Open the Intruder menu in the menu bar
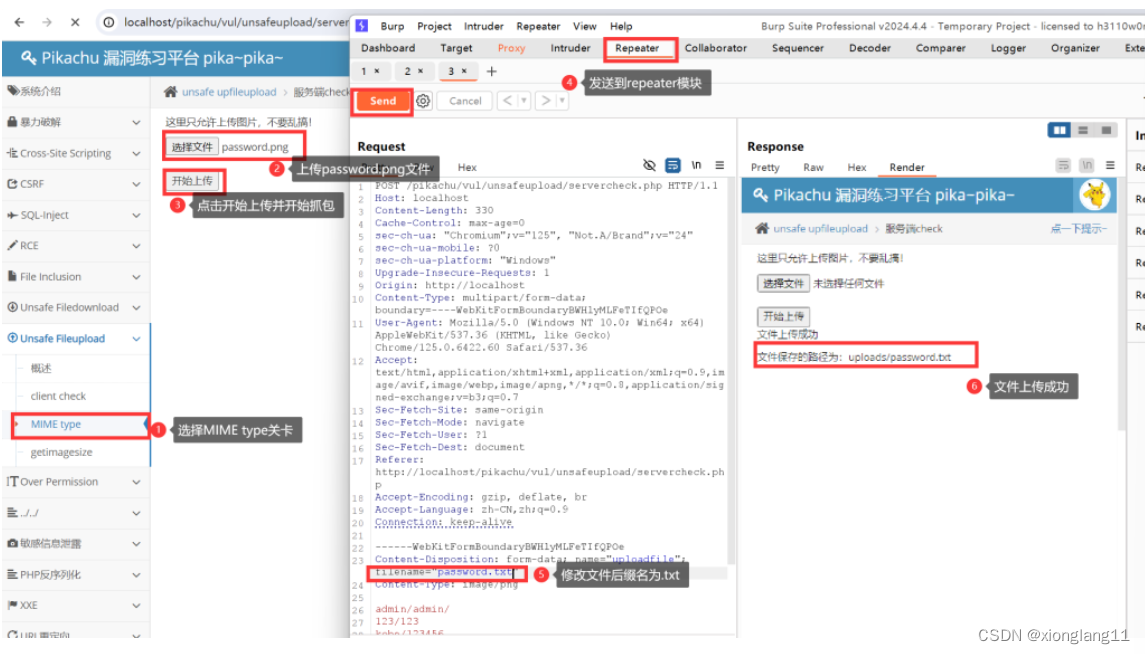1145x654 pixels. (483, 26)
